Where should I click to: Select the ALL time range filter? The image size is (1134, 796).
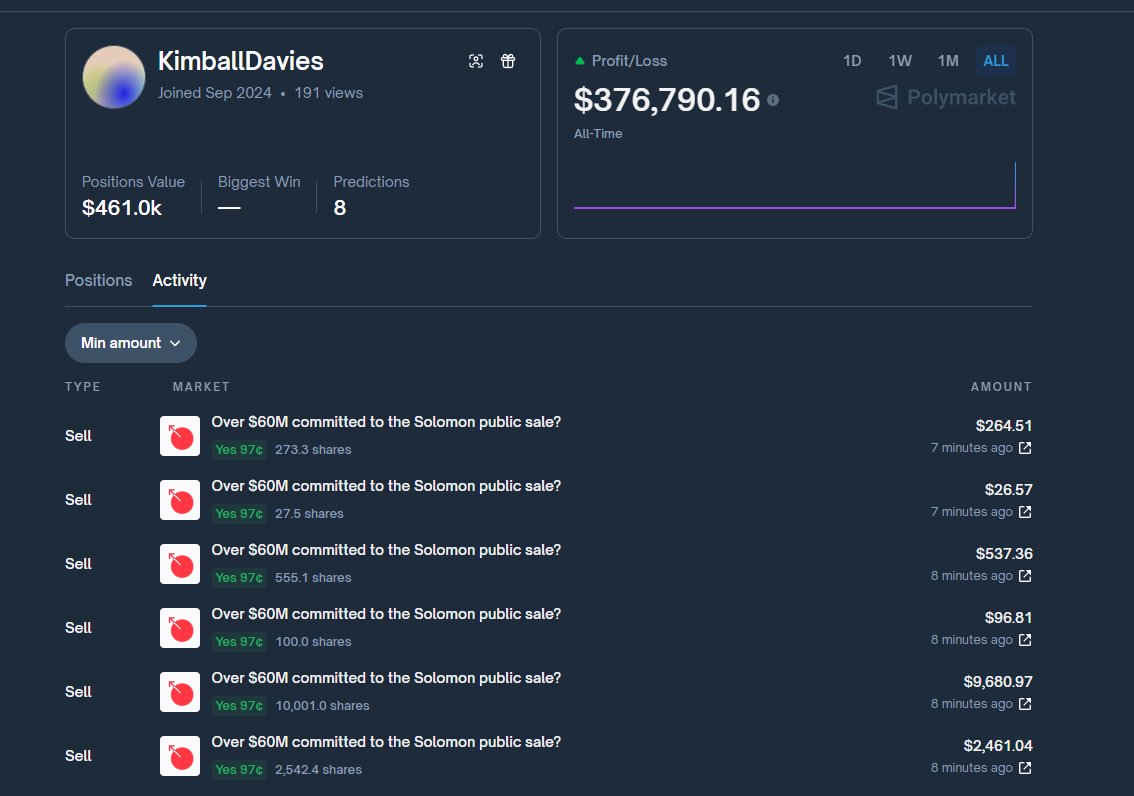(x=995, y=60)
